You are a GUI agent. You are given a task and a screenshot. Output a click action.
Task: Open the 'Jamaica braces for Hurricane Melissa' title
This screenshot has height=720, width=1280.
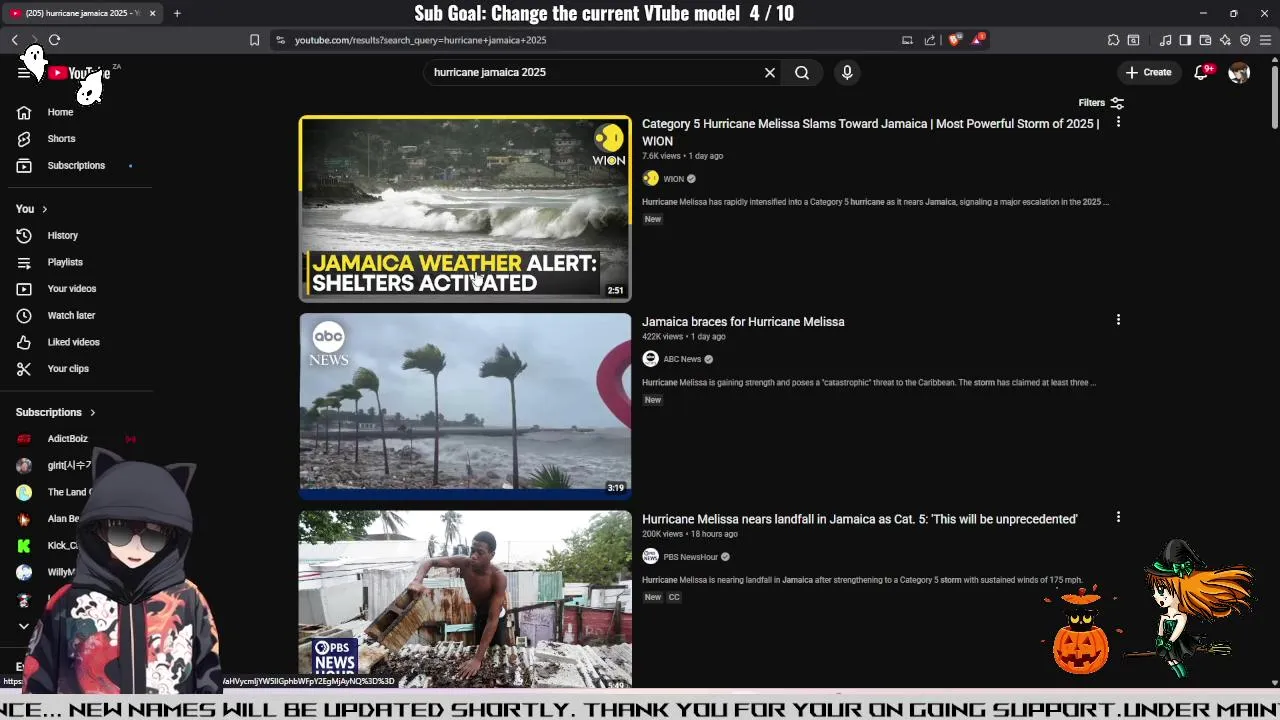[x=743, y=322]
